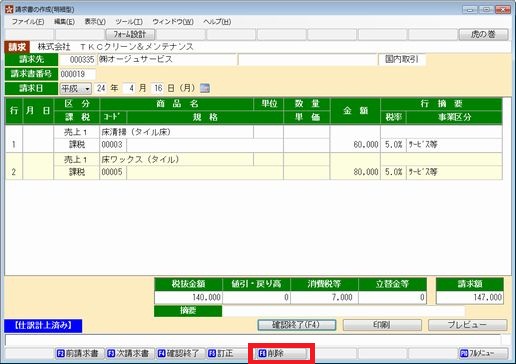Screen dimensions: 516x364
Task: Click the 税抜金額 total 140,000
Action: 188,297
